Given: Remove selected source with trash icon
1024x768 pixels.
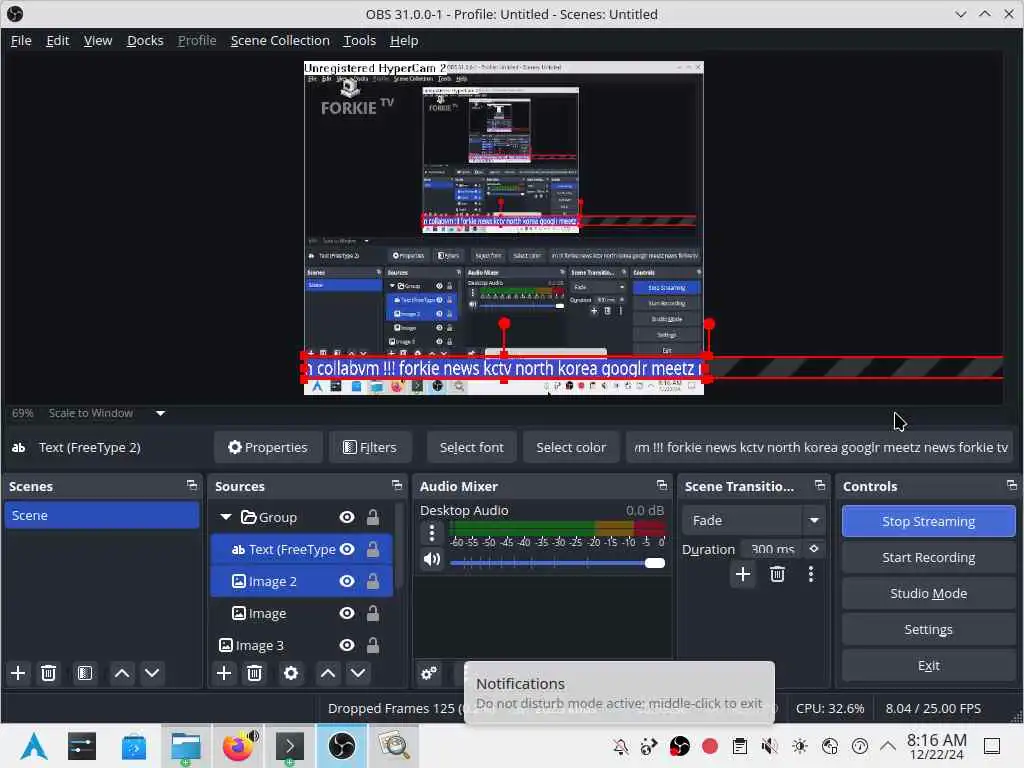Looking at the screenshot, I should [x=255, y=673].
